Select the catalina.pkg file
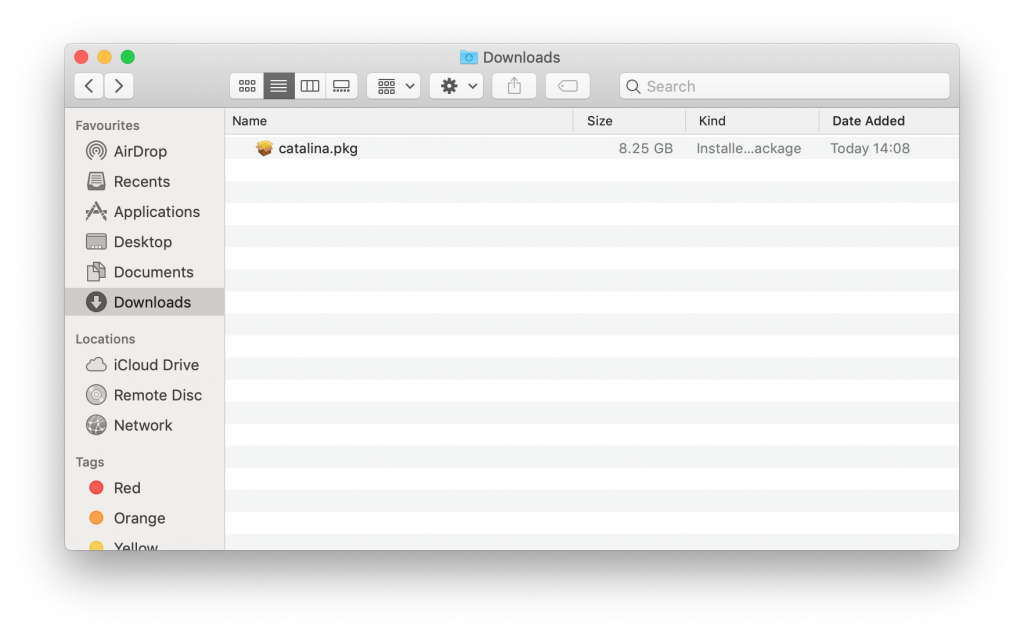 [x=317, y=148]
